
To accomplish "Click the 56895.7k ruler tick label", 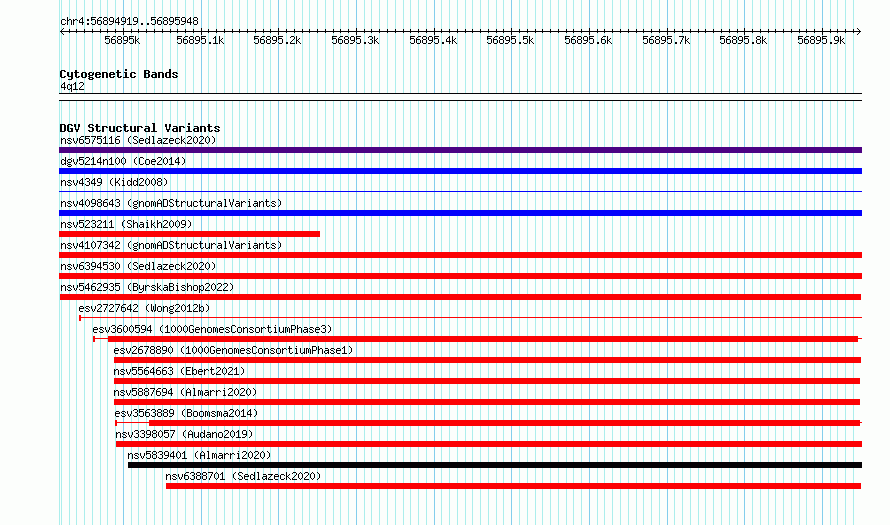I will [666, 40].
